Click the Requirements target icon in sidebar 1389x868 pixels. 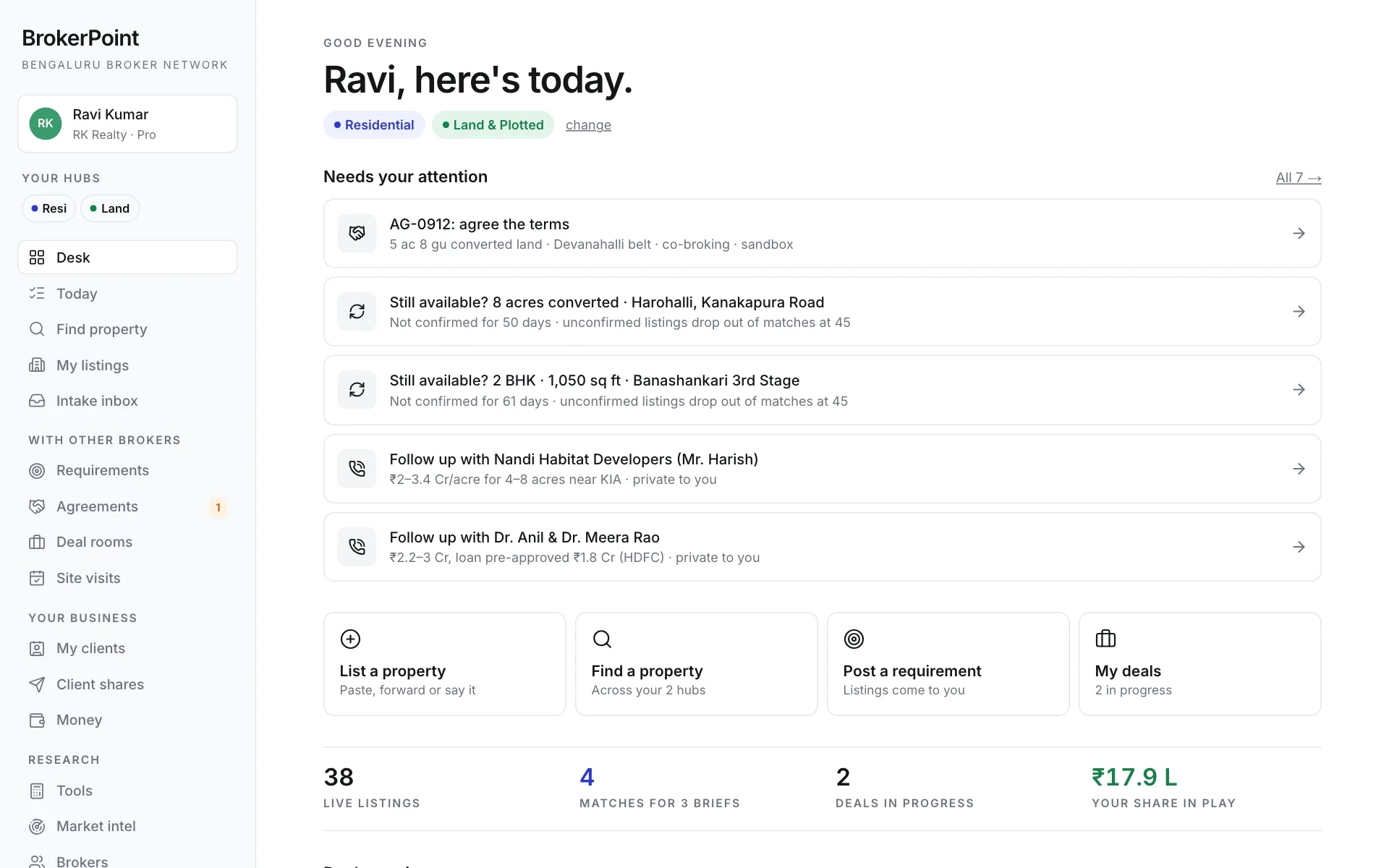pos(37,471)
